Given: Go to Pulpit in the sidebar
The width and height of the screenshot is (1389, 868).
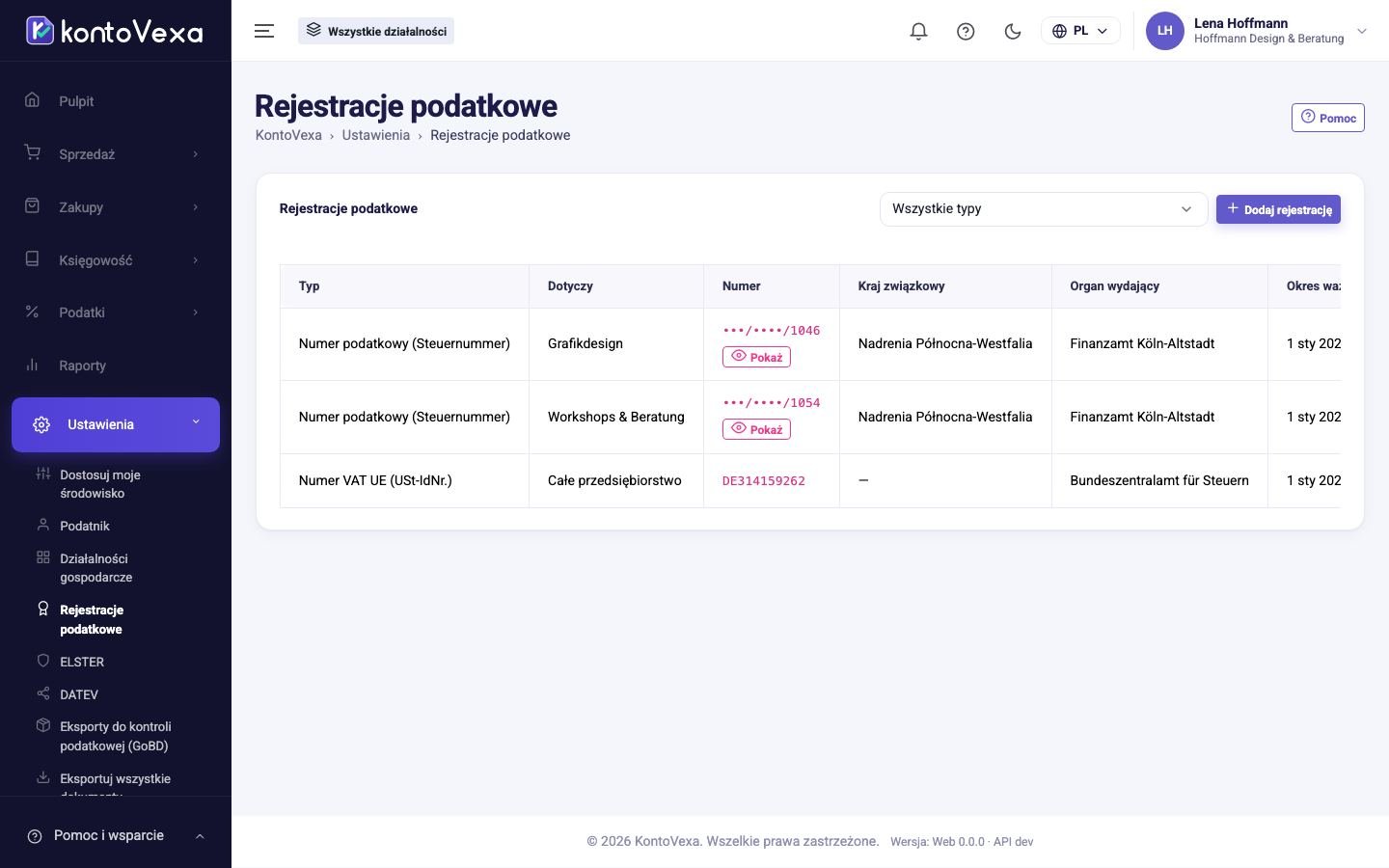Looking at the screenshot, I should click(x=76, y=101).
